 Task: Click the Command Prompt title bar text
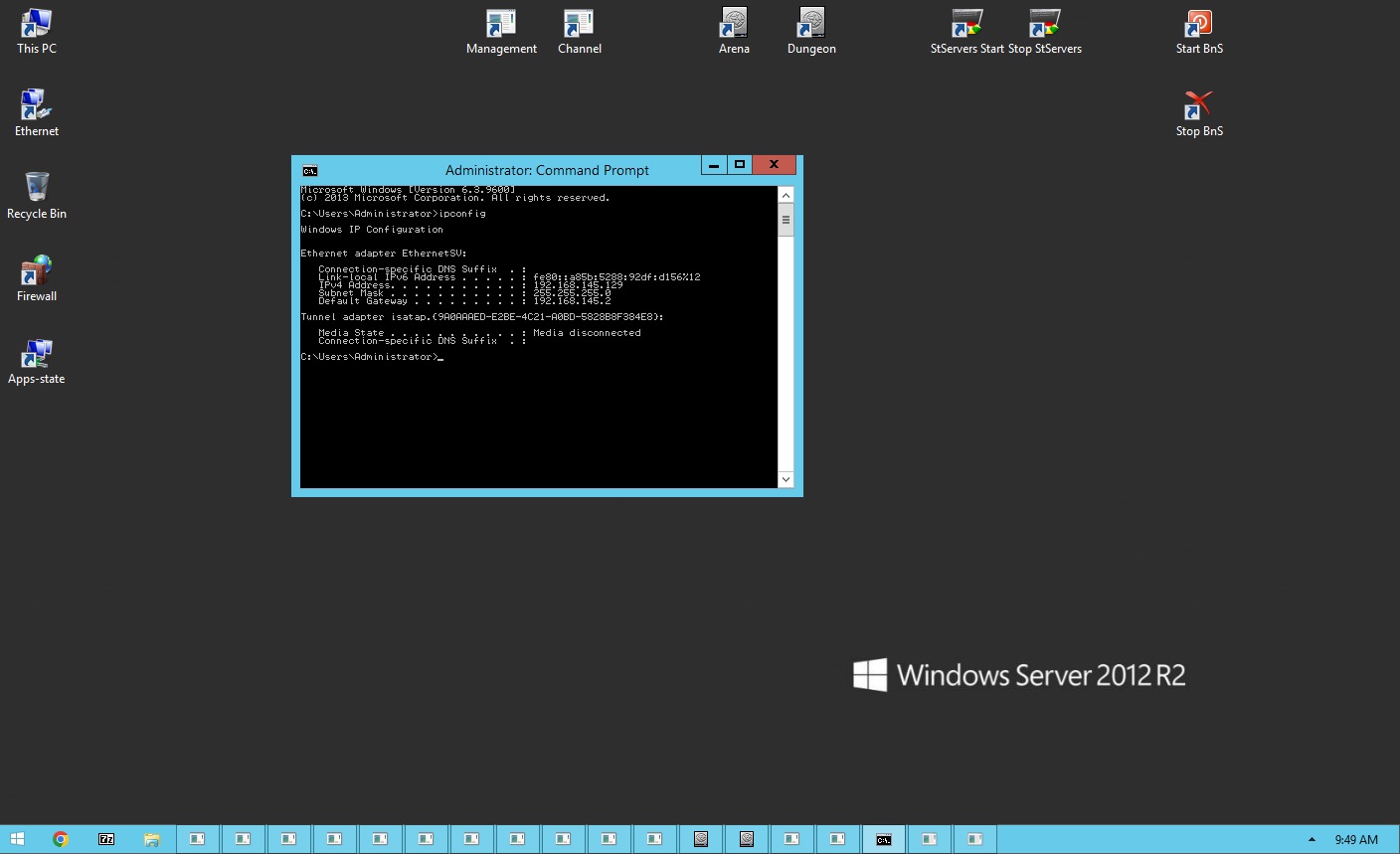point(547,170)
